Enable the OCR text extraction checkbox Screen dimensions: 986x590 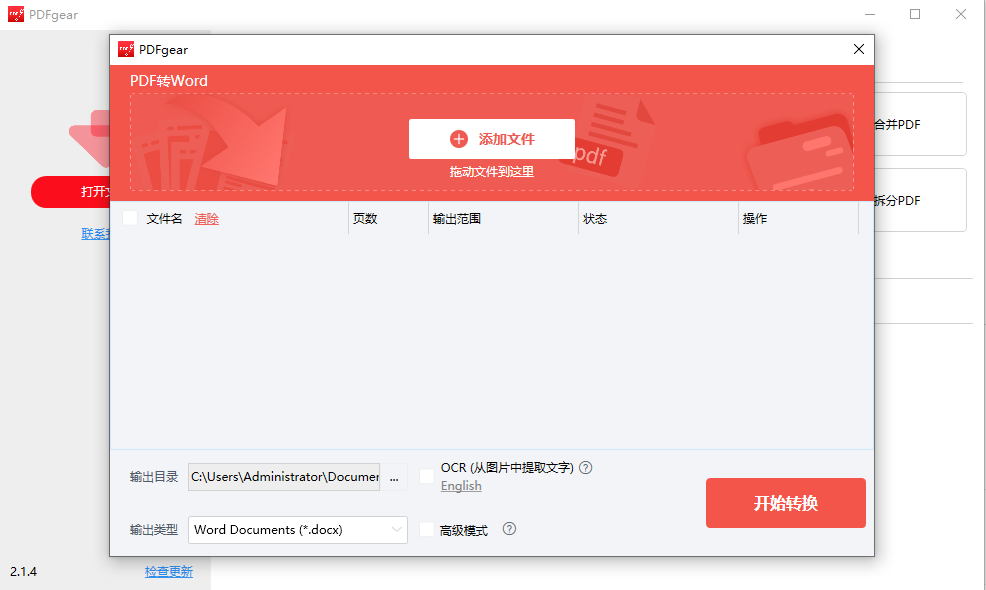427,475
